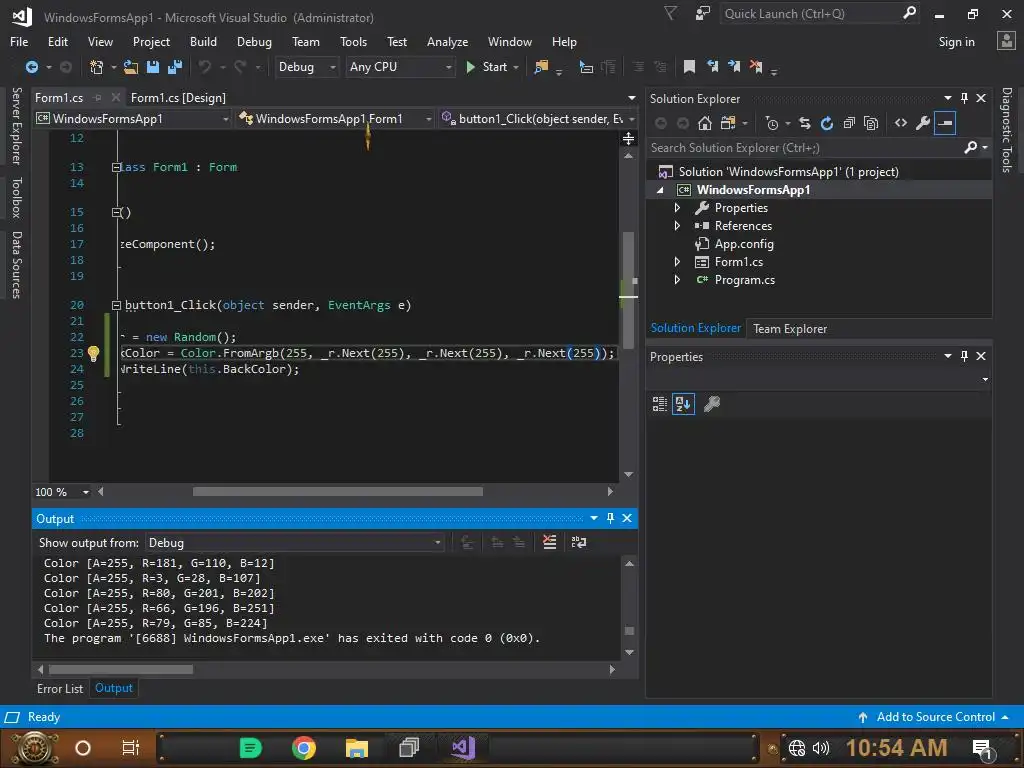The width and height of the screenshot is (1024, 768).
Task: Toggle Show All Files in Solution Explorer
Action: 871,123
